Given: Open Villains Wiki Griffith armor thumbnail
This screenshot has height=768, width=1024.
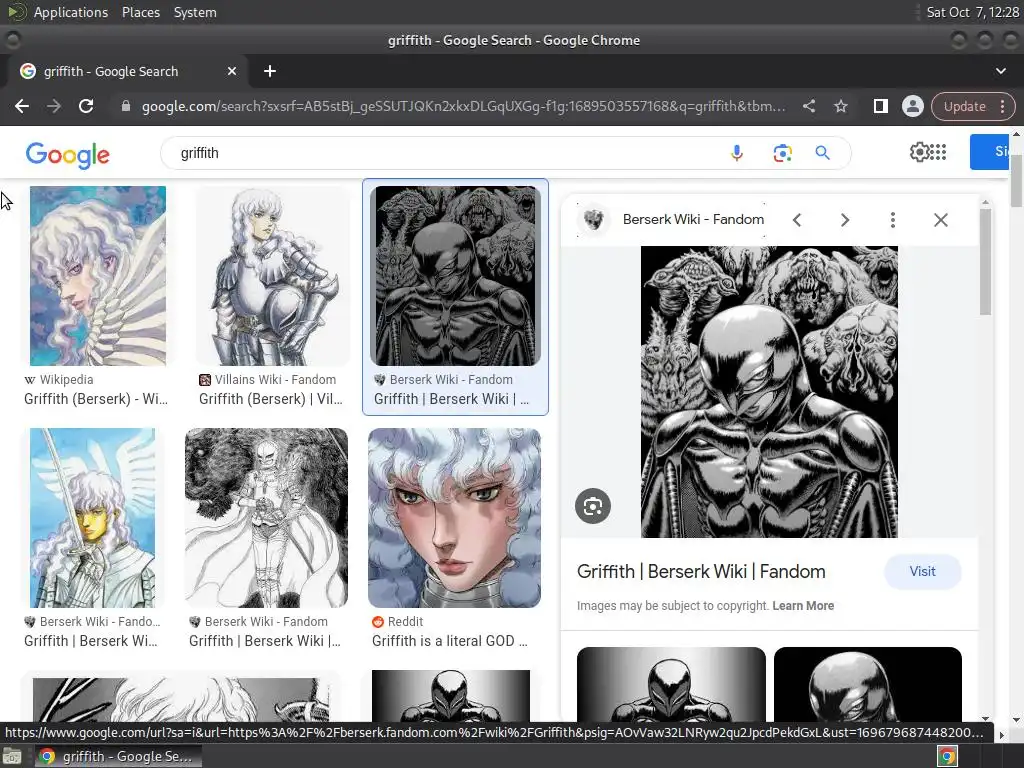Looking at the screenshot, I should (x=274, y=276).
